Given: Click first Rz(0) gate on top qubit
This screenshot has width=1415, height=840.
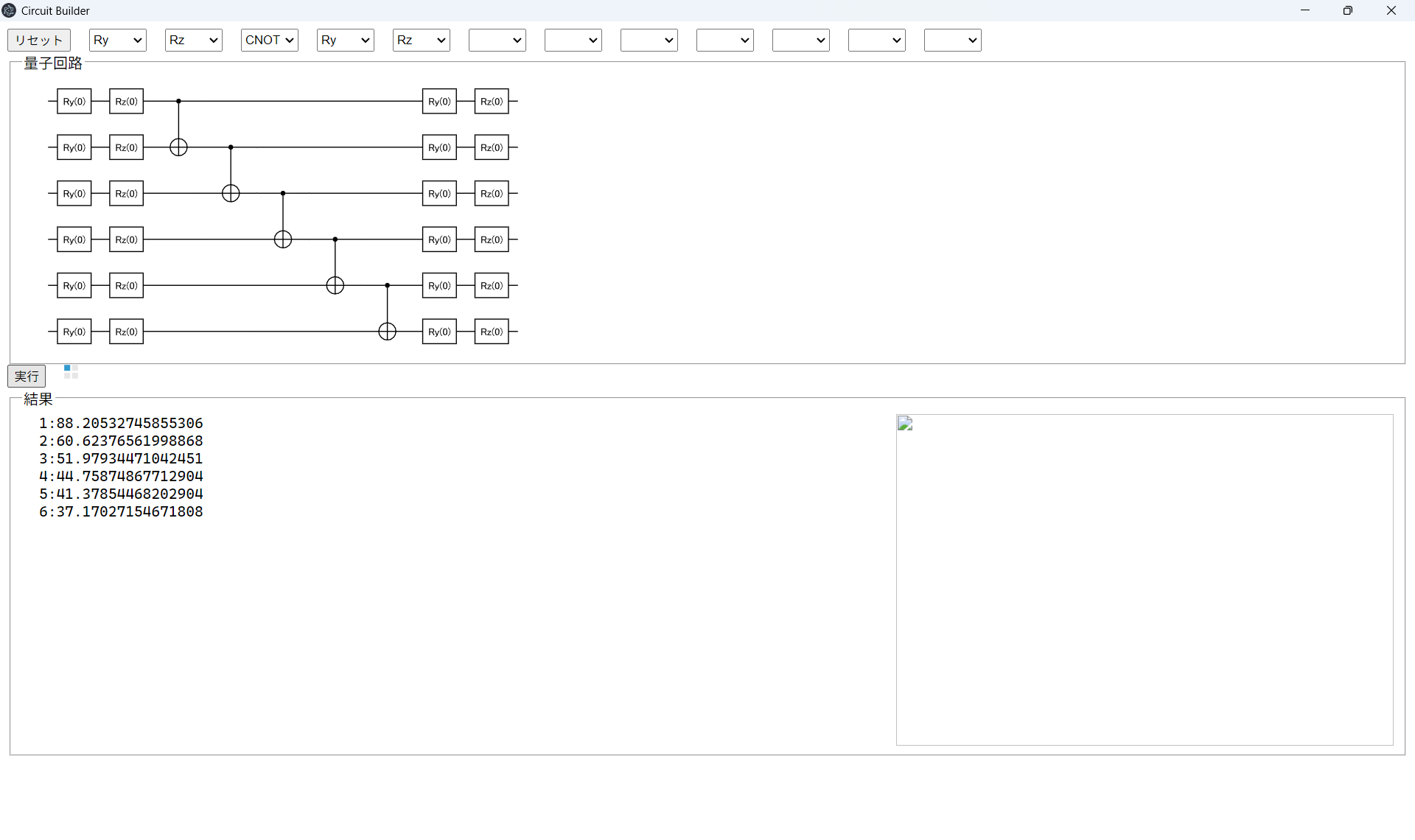Looking at the screenshot, I should 127,102.
